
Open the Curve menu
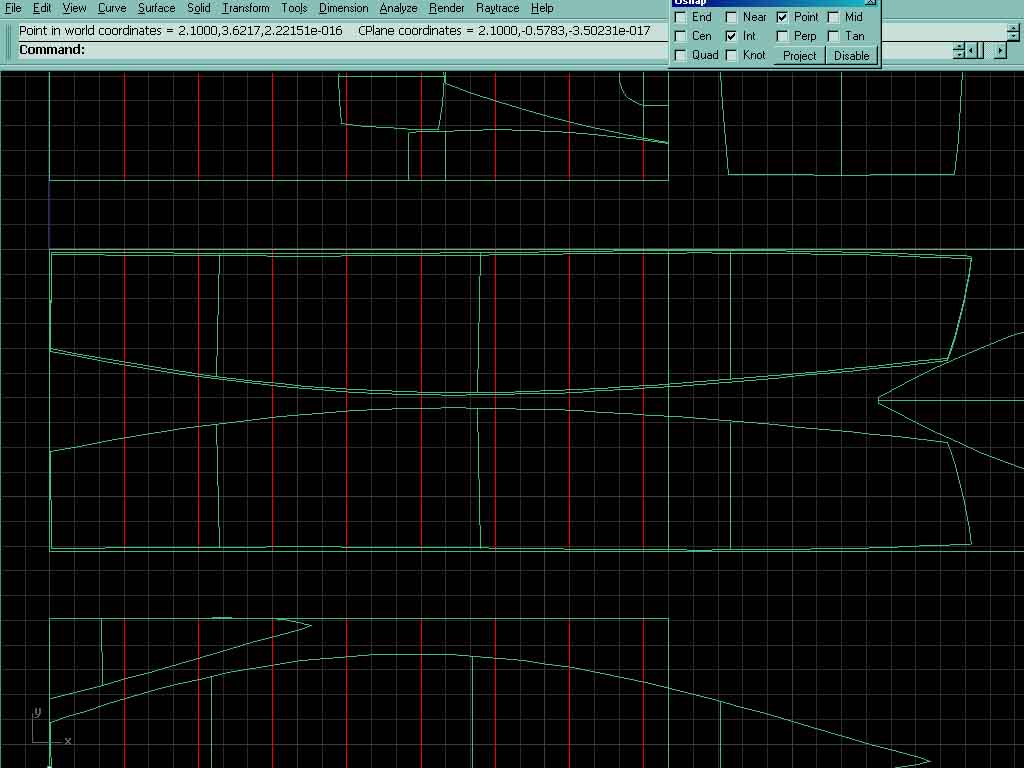(112, 8)
